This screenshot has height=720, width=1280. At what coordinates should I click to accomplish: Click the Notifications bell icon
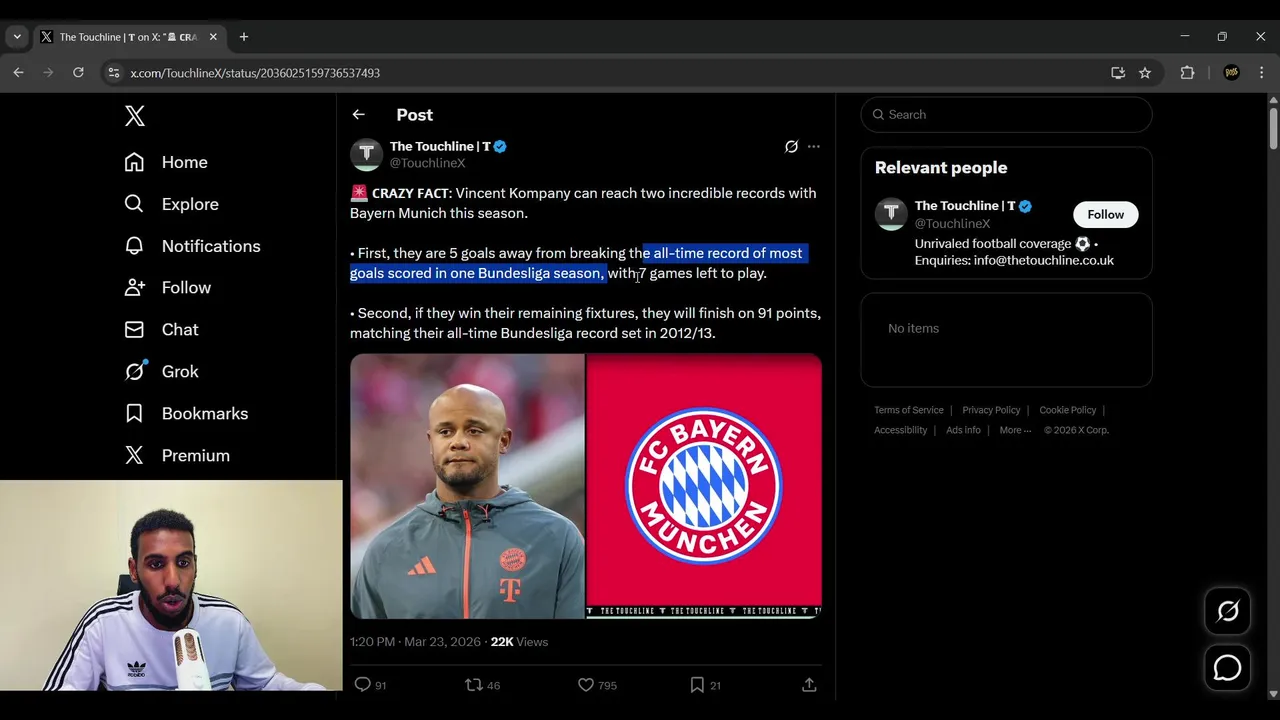tap(134, 246)
